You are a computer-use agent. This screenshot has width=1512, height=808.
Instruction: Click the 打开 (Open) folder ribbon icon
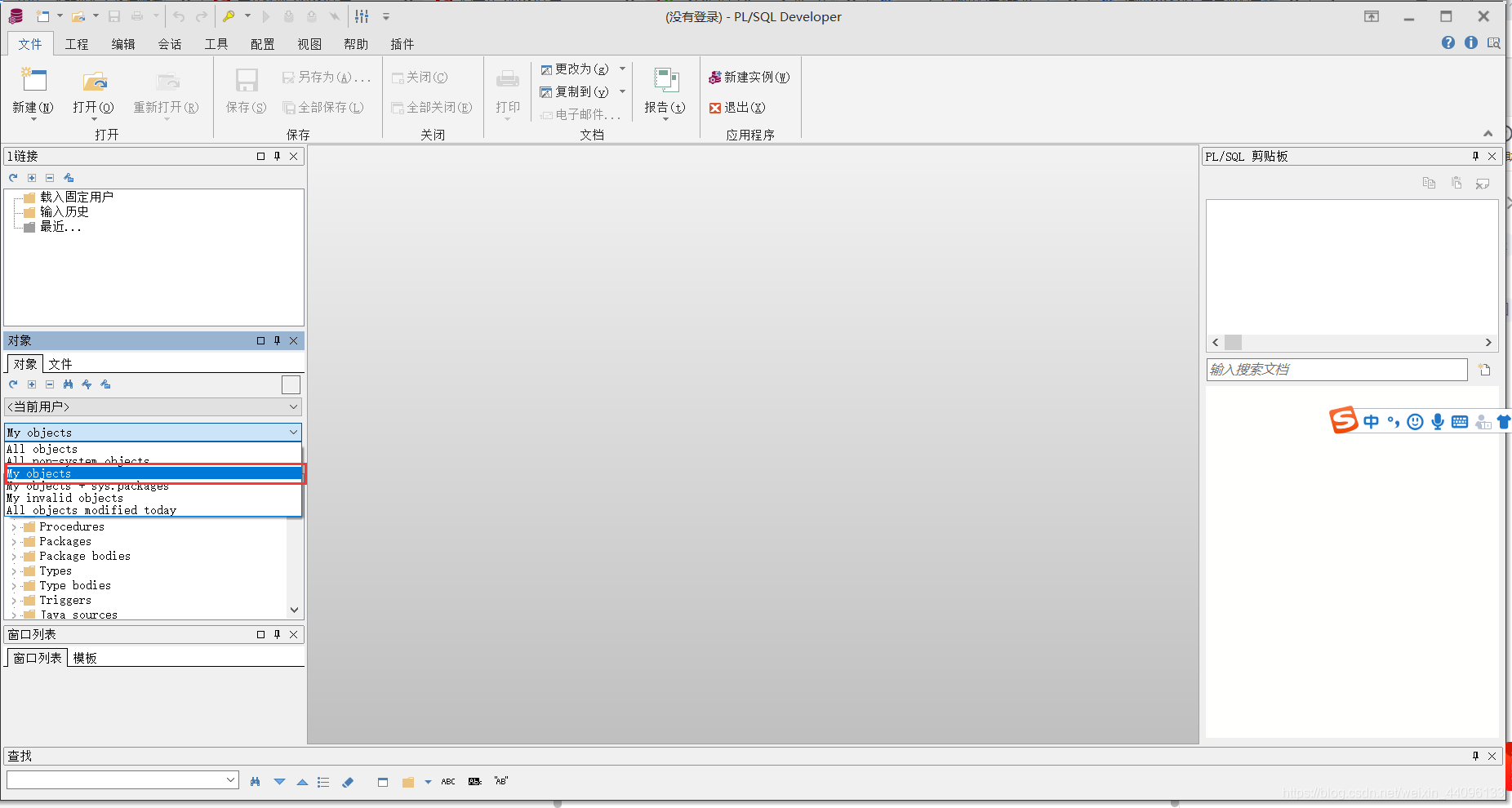click(95, 80)
